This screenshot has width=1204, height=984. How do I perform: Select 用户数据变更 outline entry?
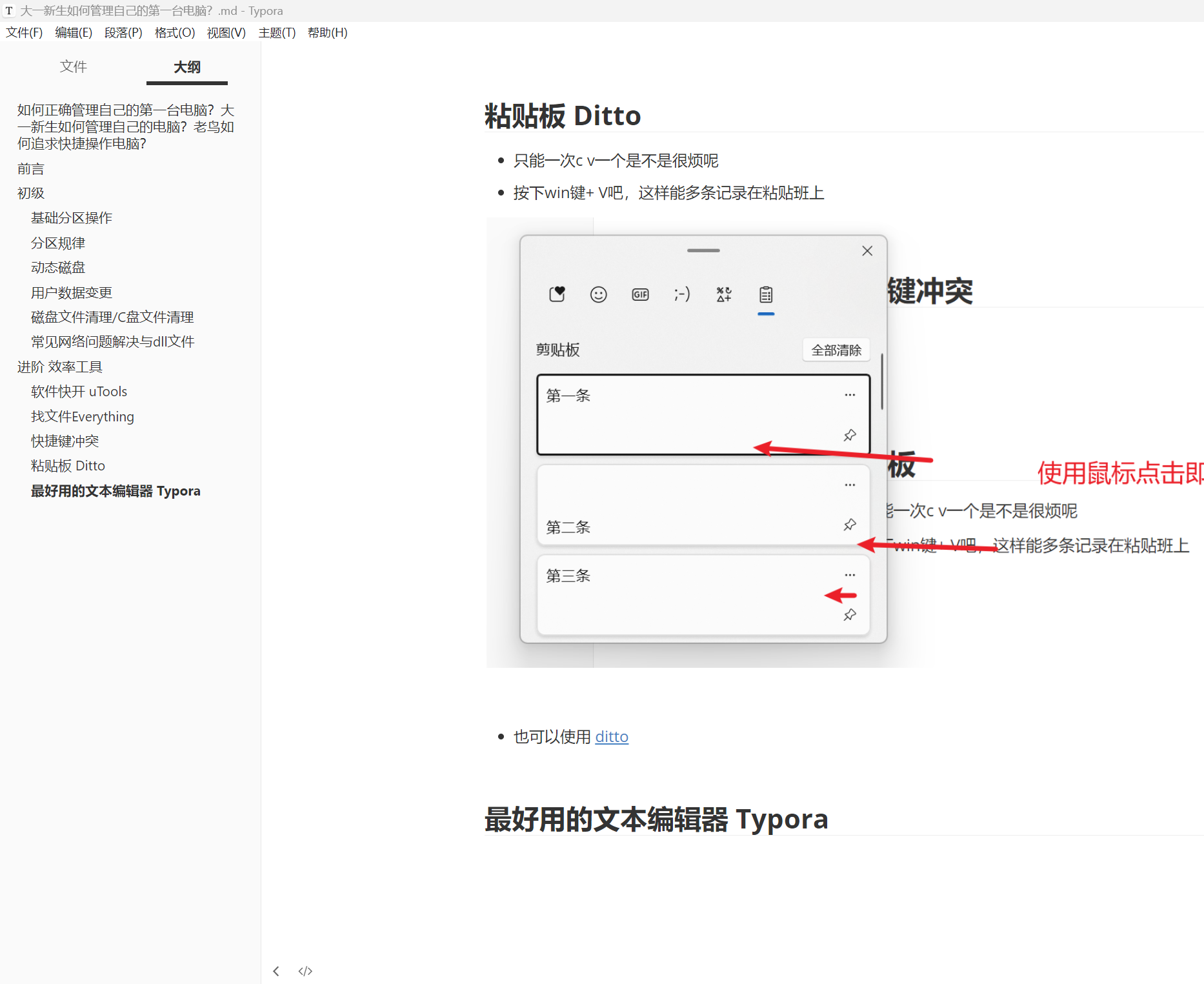point(72,293)
